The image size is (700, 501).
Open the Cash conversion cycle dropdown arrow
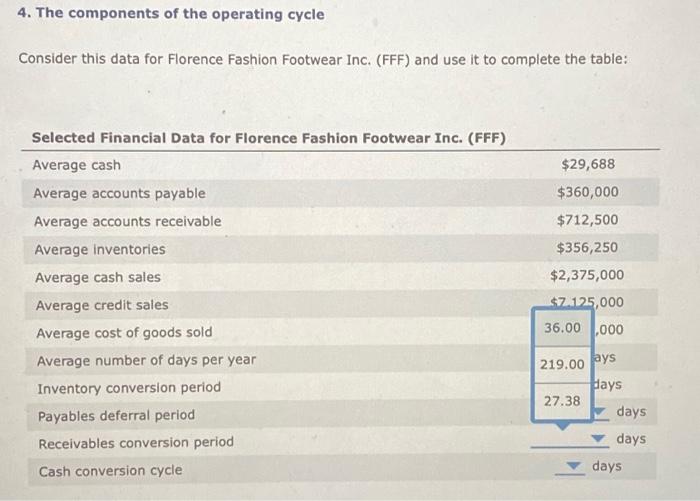(575, 467)
